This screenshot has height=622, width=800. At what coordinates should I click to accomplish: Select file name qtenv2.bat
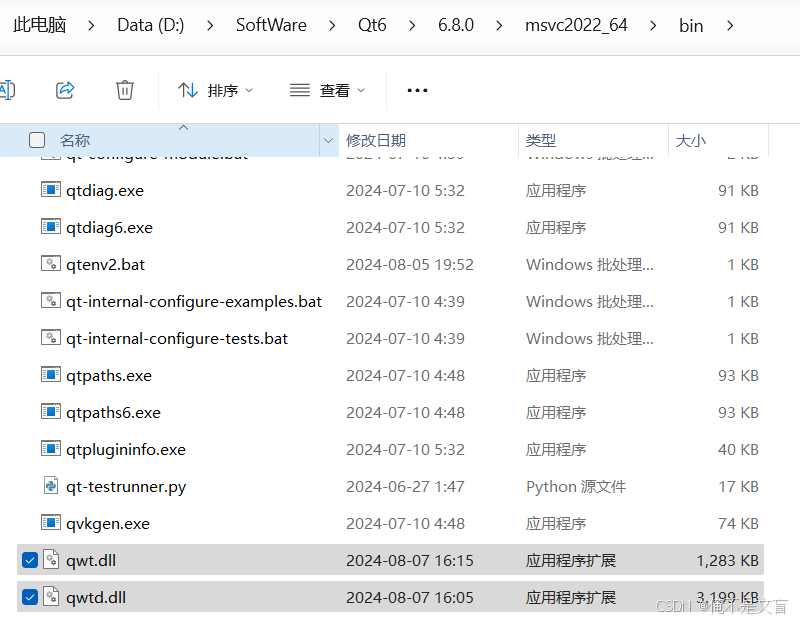[105, 264]
